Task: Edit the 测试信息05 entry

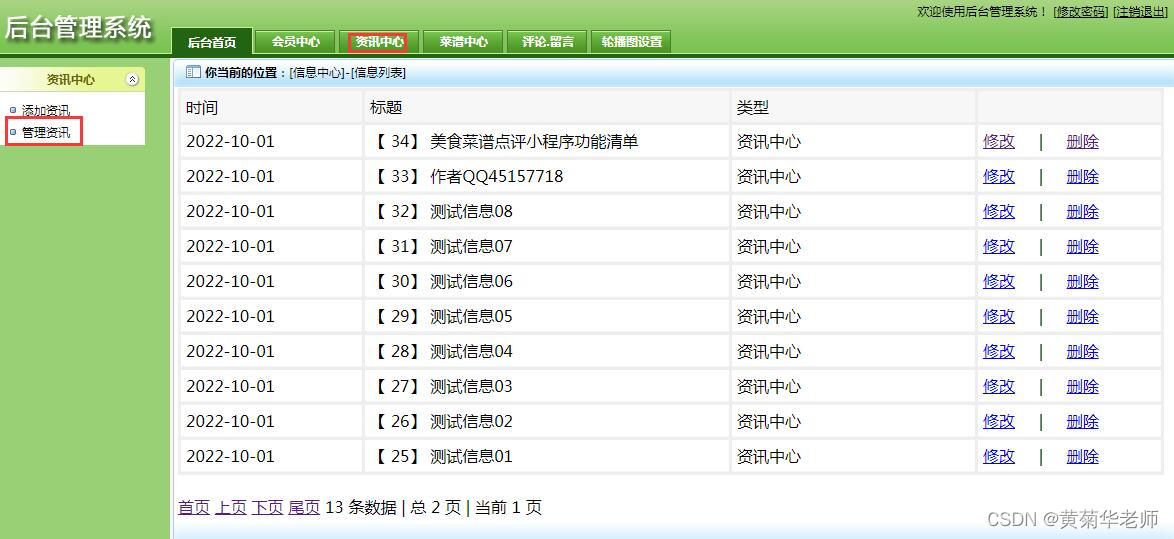Action: (x=999, y=317)
